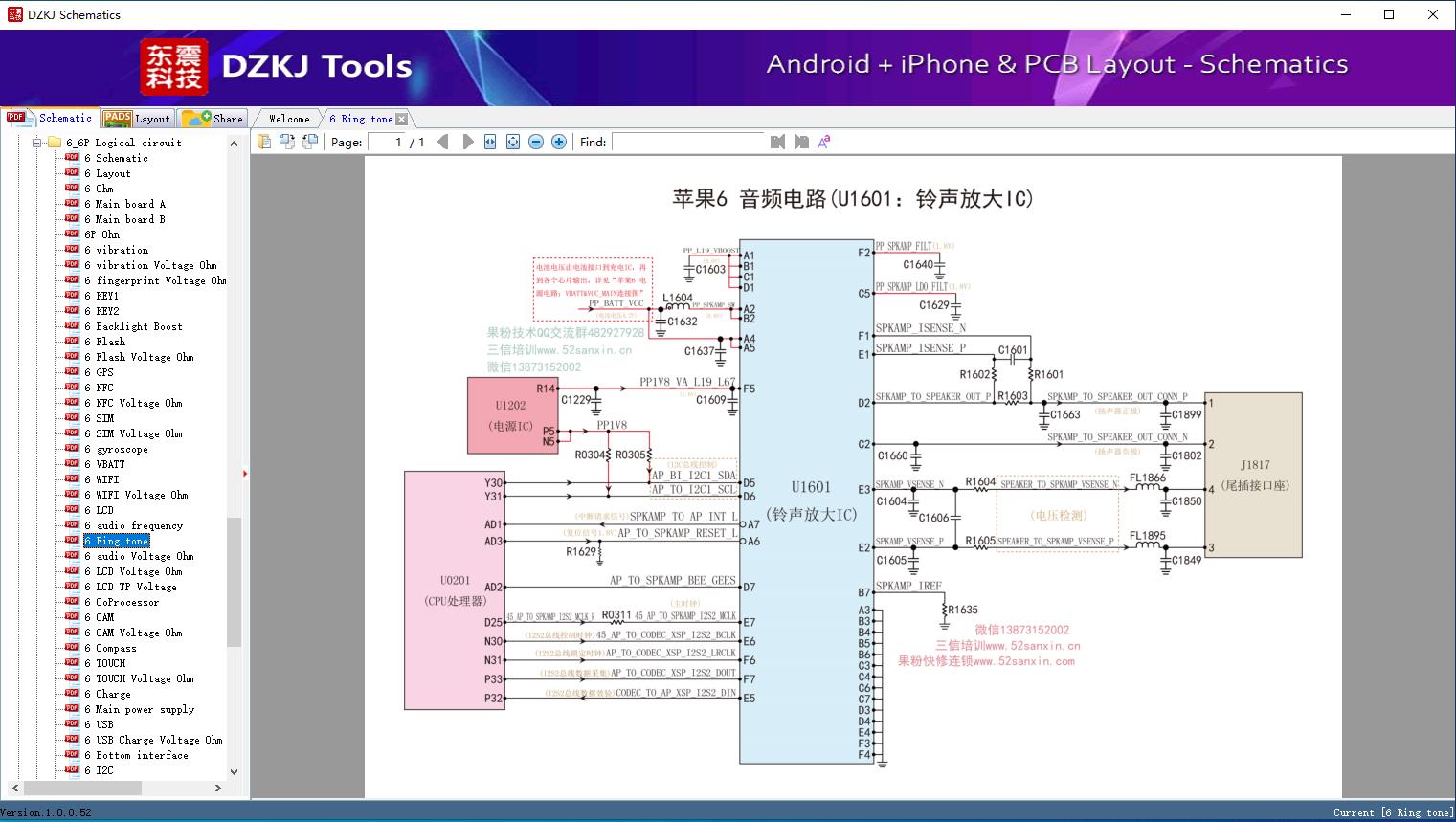The height and width of the screenshot is (822, 1456).
Task: Open the PADS Layout tab
Action: [x=137, y=119]
